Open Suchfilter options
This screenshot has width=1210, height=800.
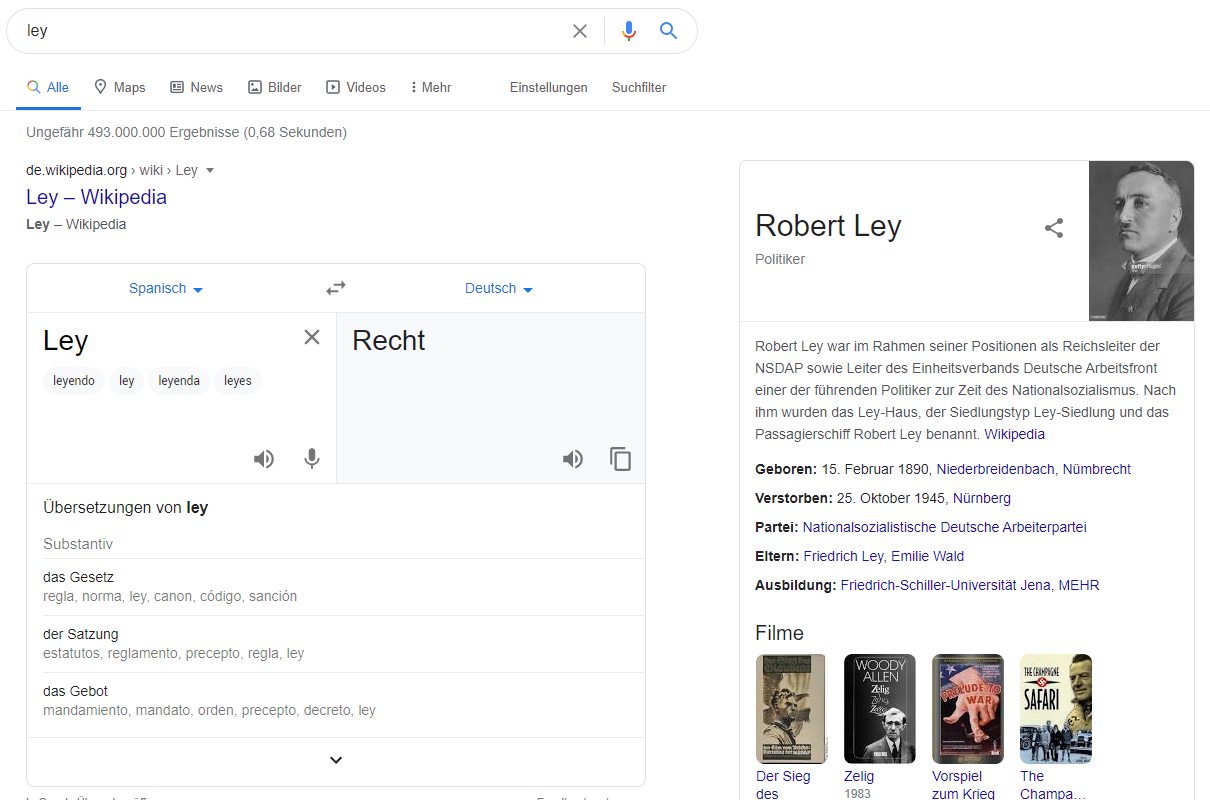[x=639, y=87]
